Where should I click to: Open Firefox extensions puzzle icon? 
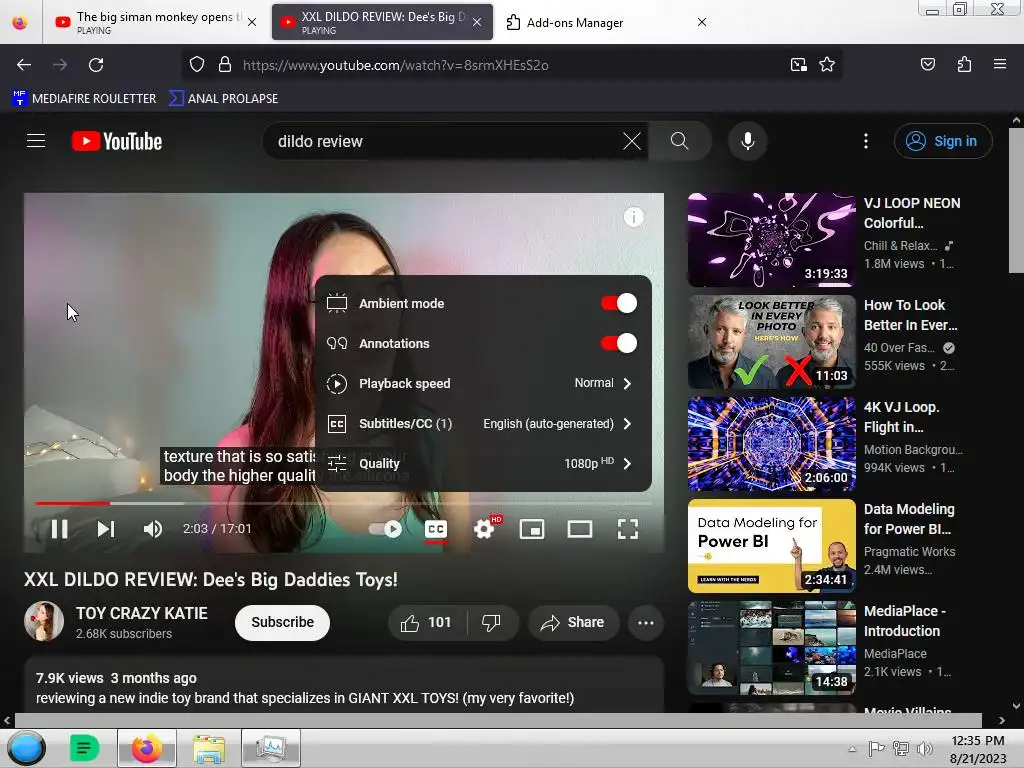964,65
